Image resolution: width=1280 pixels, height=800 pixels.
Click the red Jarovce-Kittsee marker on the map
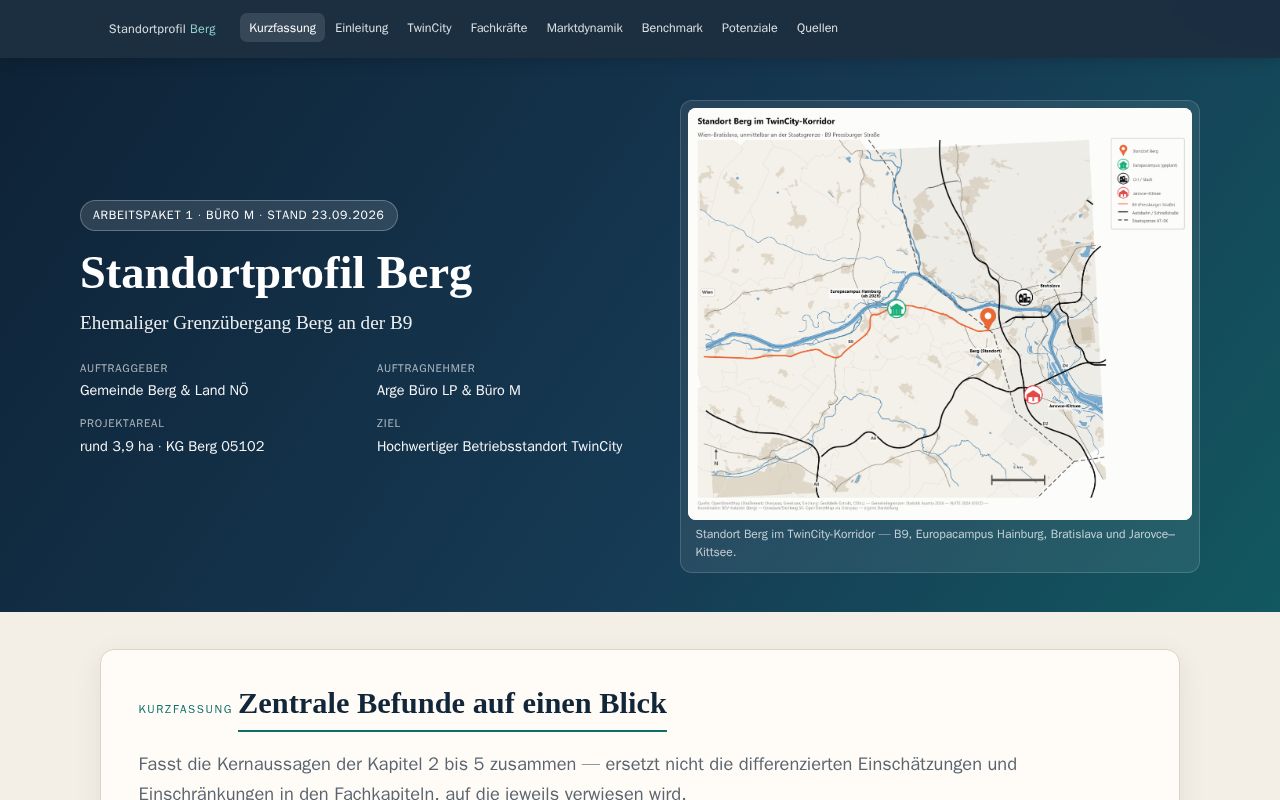1033,395
